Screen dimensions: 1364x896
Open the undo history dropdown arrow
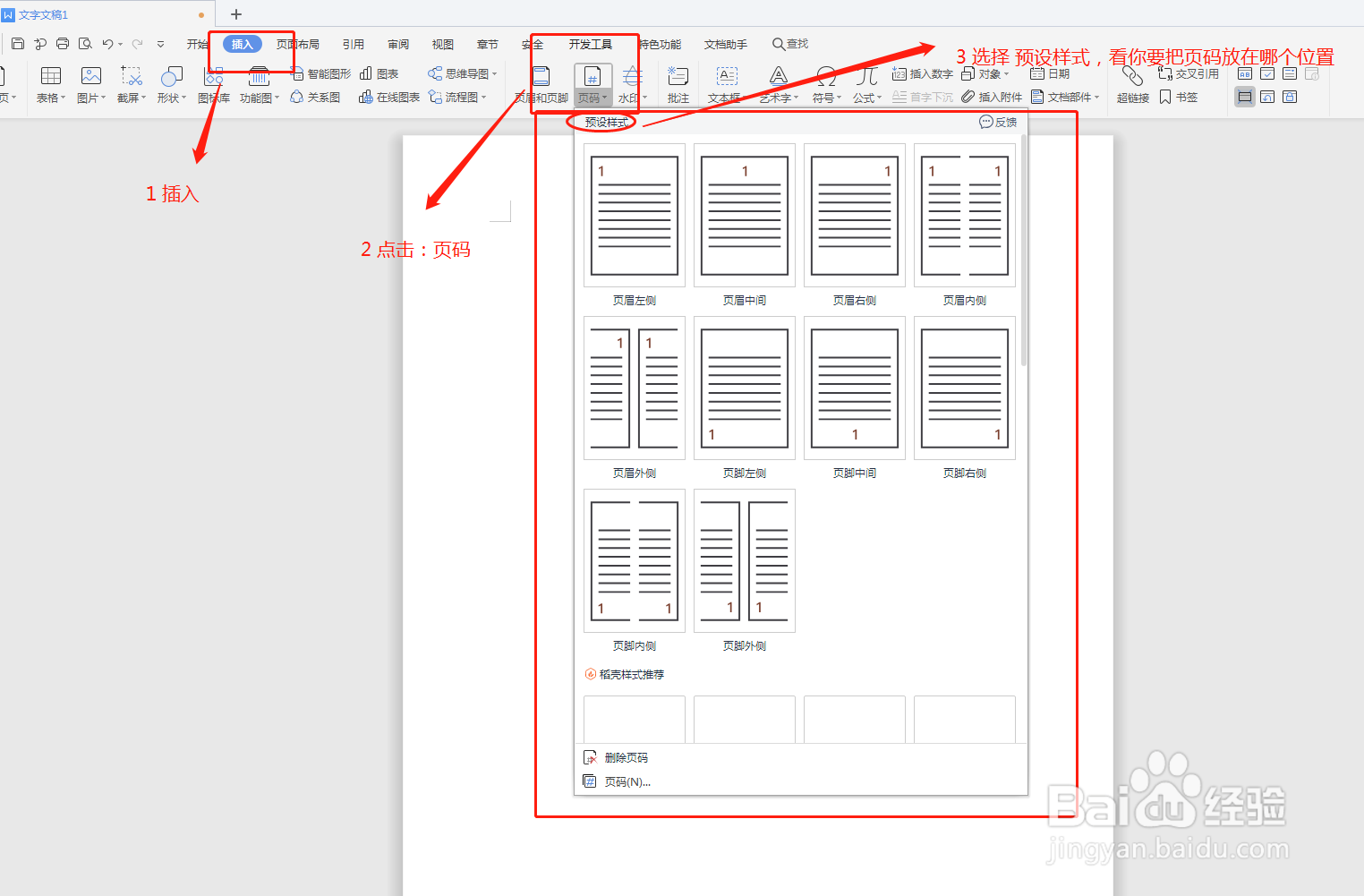coord(120,44)
